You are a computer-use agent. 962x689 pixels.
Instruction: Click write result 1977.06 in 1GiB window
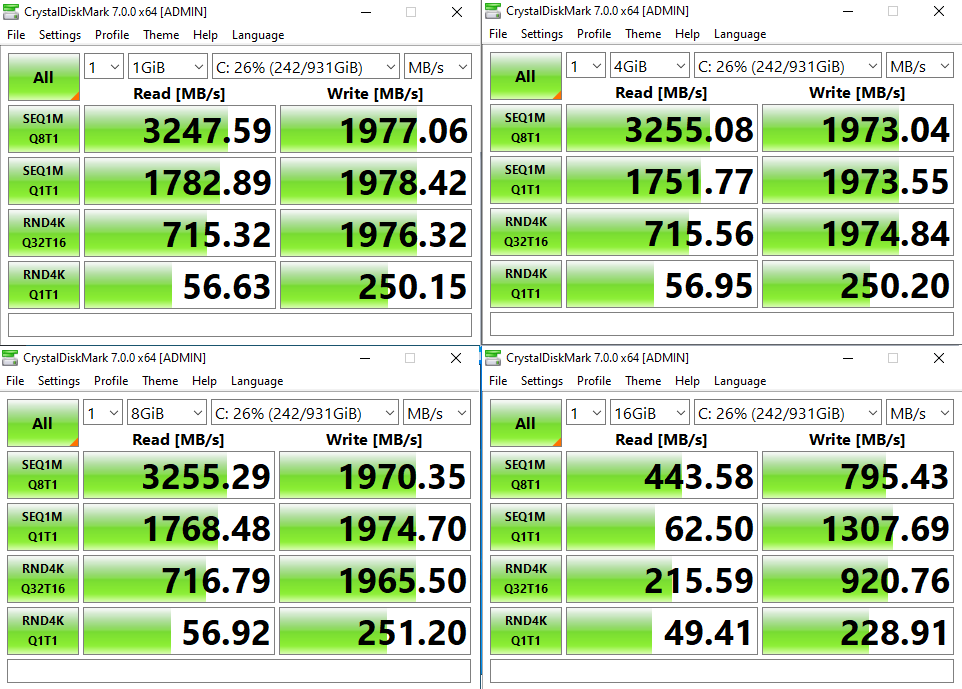tap(375, 129)
